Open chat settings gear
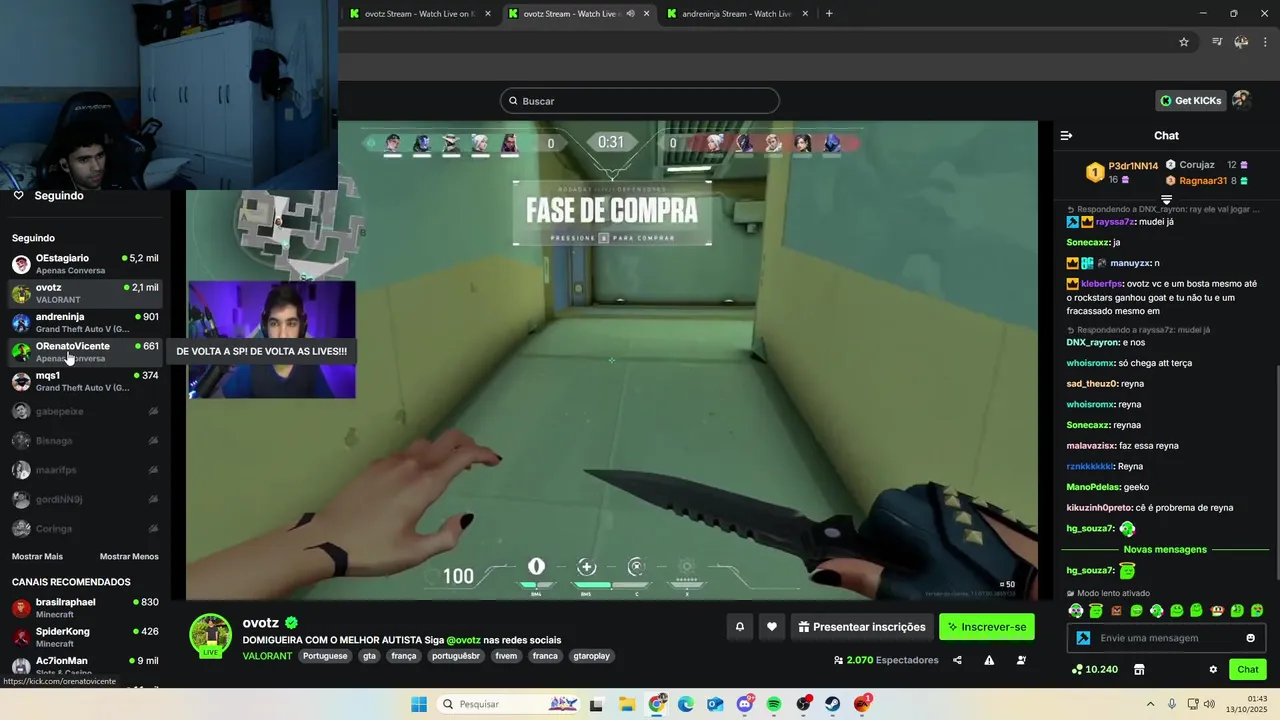 pyautogui.click(x=1213, y=669)
